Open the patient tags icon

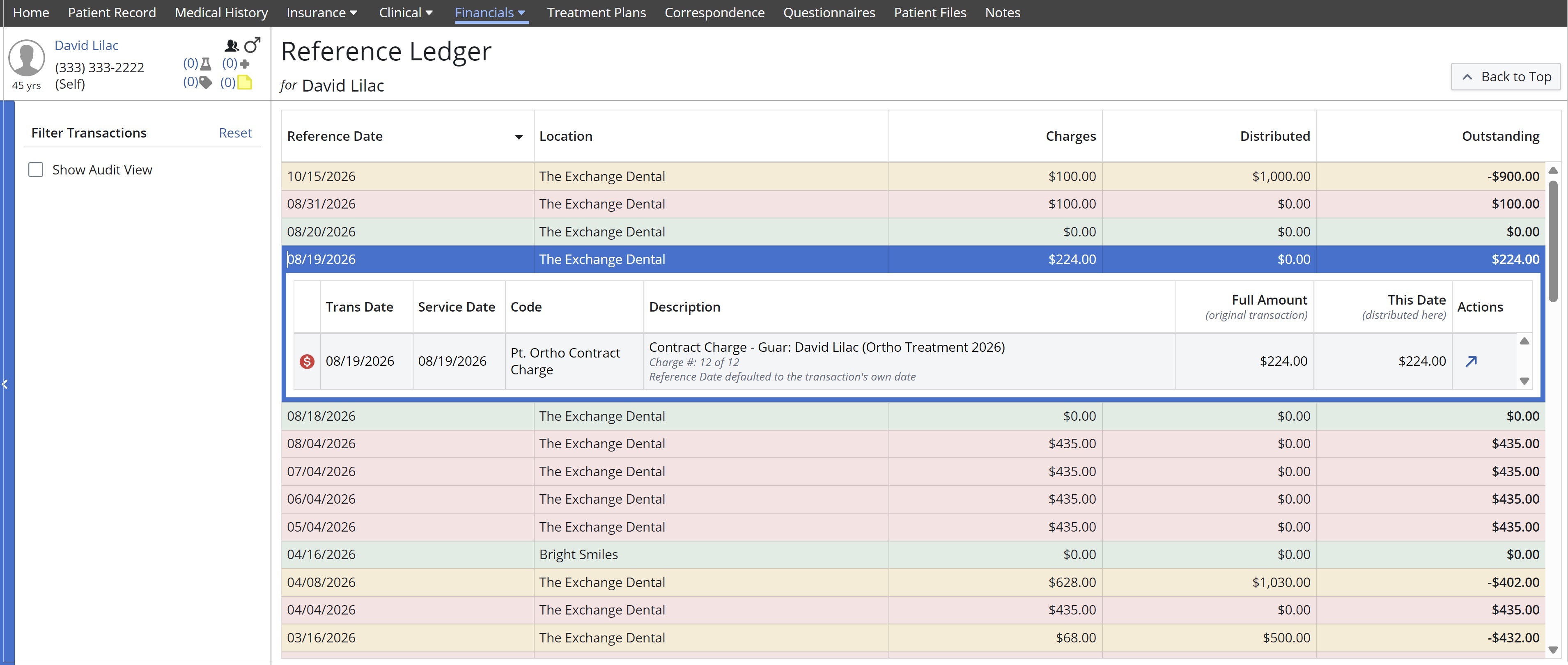point(206,82)
